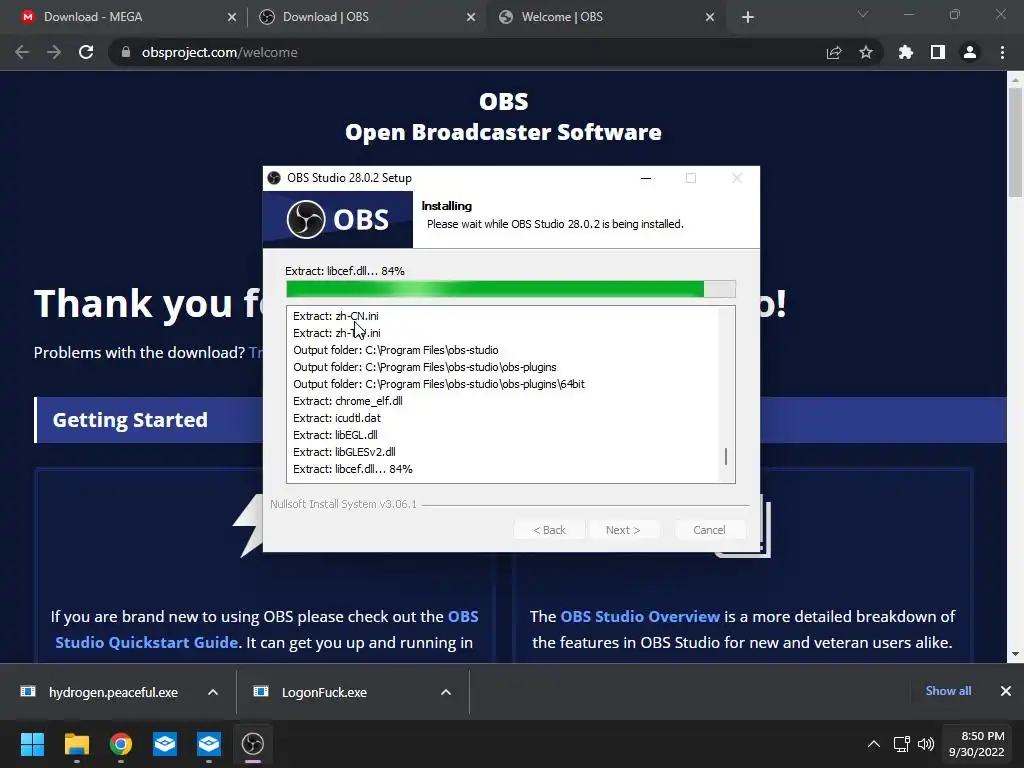Toggle the Chrome side panel
This screenshot has width=1024, height=768.
(x=938, y=52)
